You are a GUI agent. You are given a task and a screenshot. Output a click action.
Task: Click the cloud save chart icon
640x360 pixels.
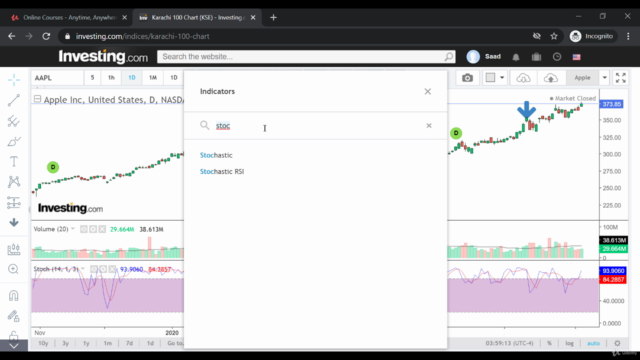pos(551,78)
